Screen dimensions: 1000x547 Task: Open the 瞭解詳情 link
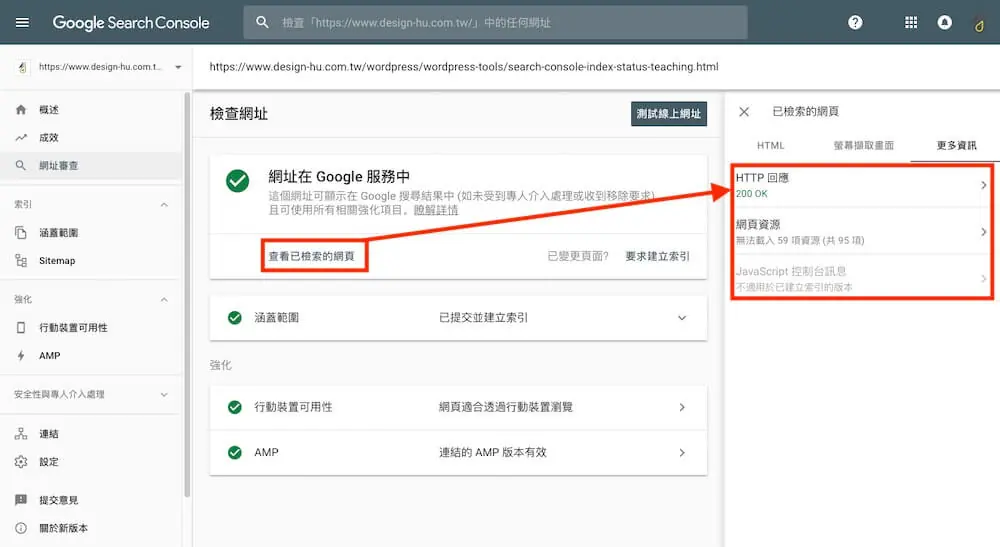point(436,210)
